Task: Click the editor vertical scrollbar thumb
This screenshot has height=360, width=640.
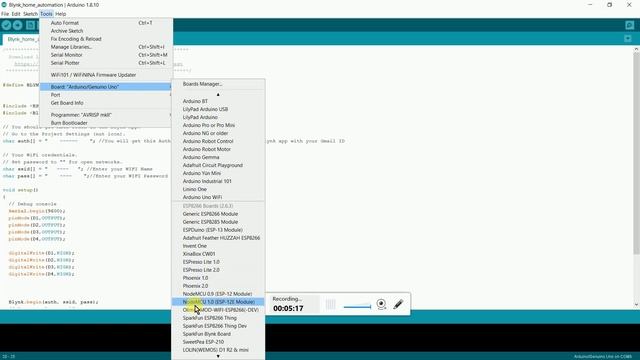Action: point(636,154)
